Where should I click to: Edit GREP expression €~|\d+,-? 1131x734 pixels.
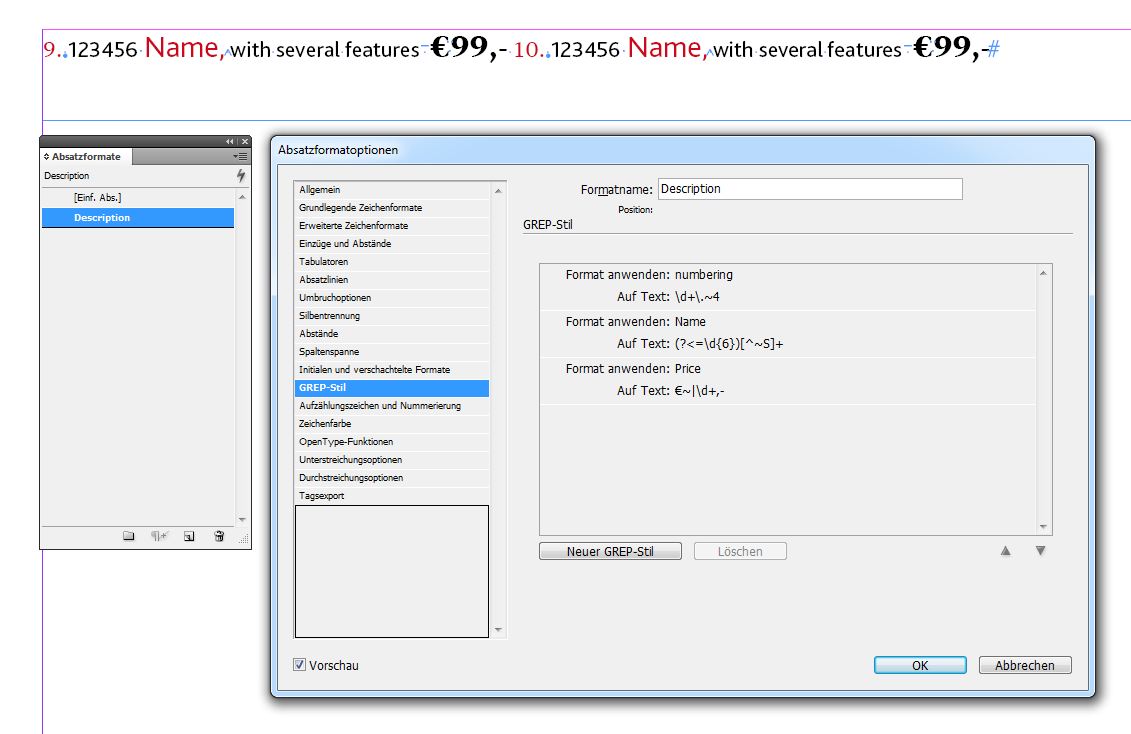(x=700, y=391)
